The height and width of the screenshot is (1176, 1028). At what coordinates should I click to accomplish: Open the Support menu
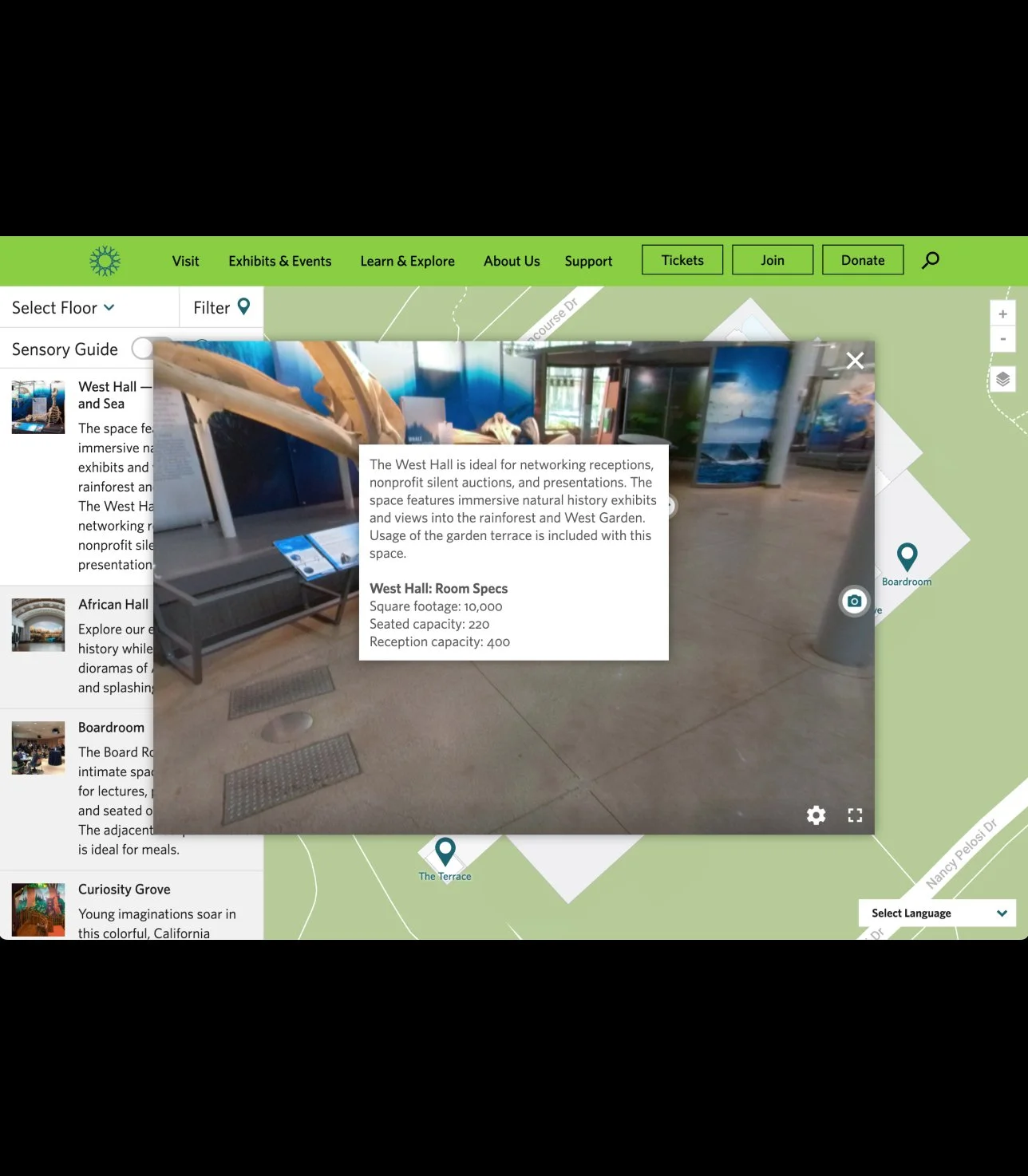point(588,261)
